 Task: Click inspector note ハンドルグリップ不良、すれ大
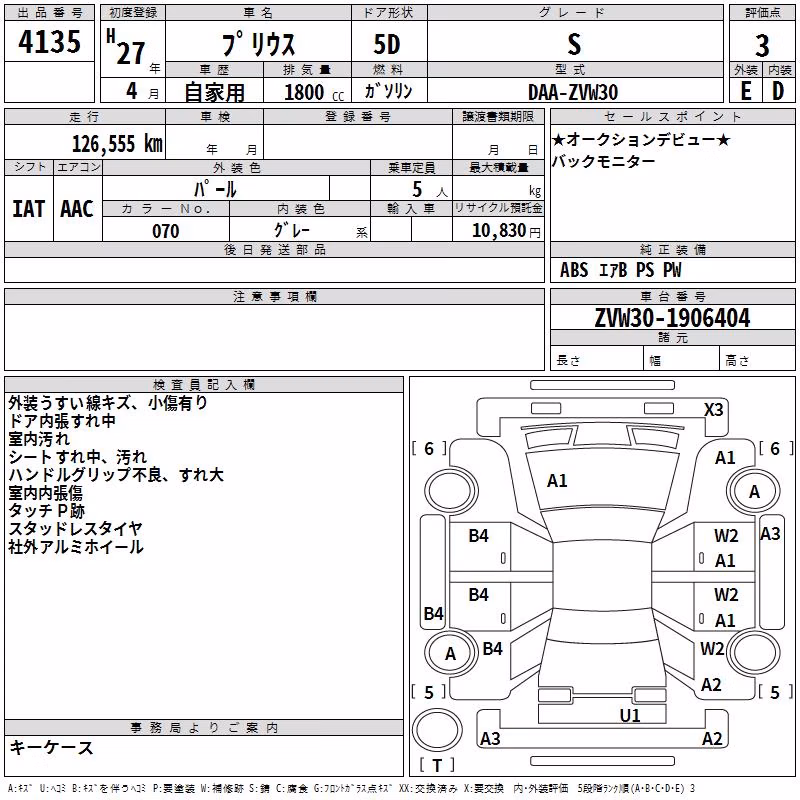point(116,474)
